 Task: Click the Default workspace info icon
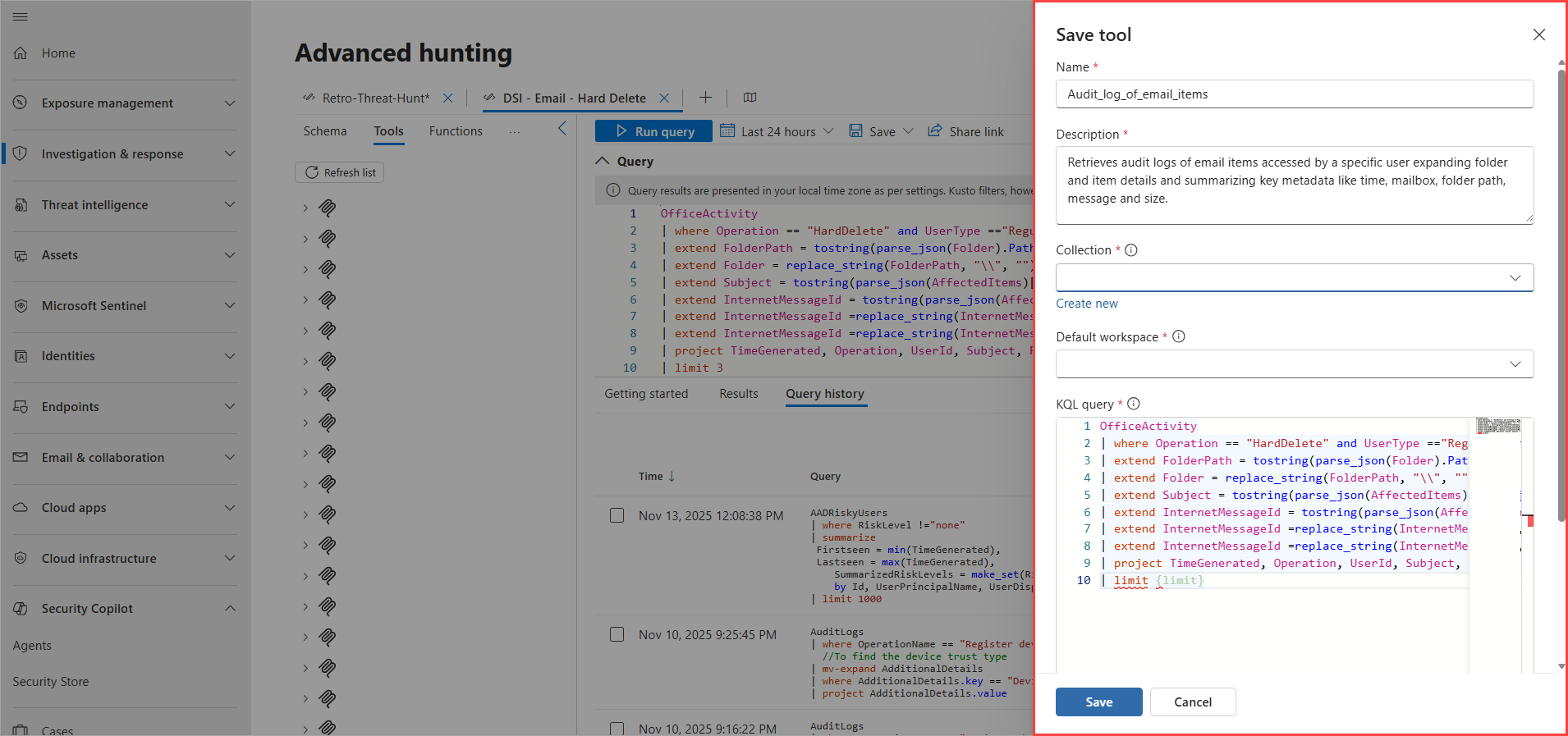coord(1178,336)
